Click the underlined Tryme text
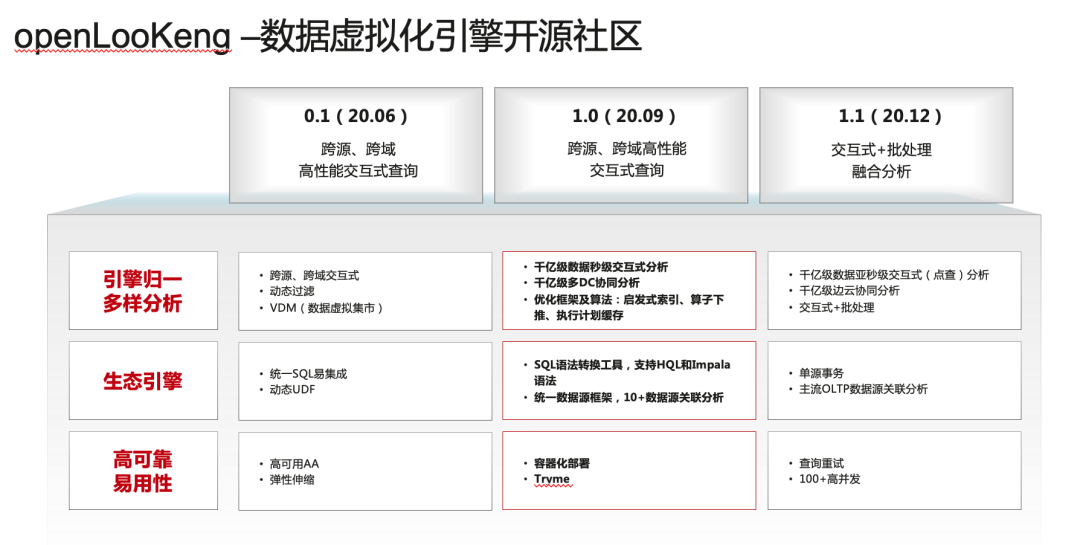1080x545 pixels. click(552, 480)
